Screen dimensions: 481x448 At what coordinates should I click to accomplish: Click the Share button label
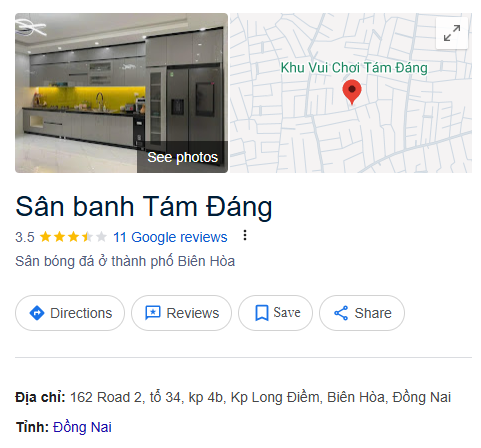(x=373, y=313)
